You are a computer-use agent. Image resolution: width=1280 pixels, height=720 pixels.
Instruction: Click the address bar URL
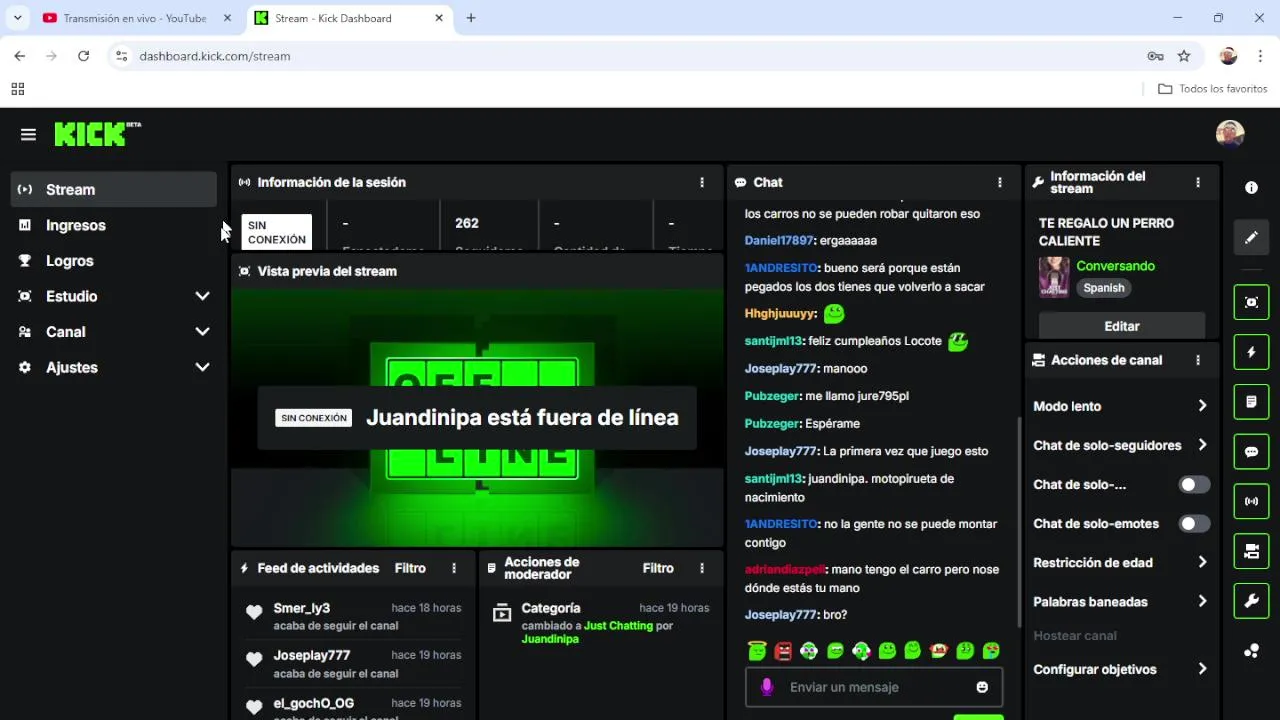pos(215,56)
